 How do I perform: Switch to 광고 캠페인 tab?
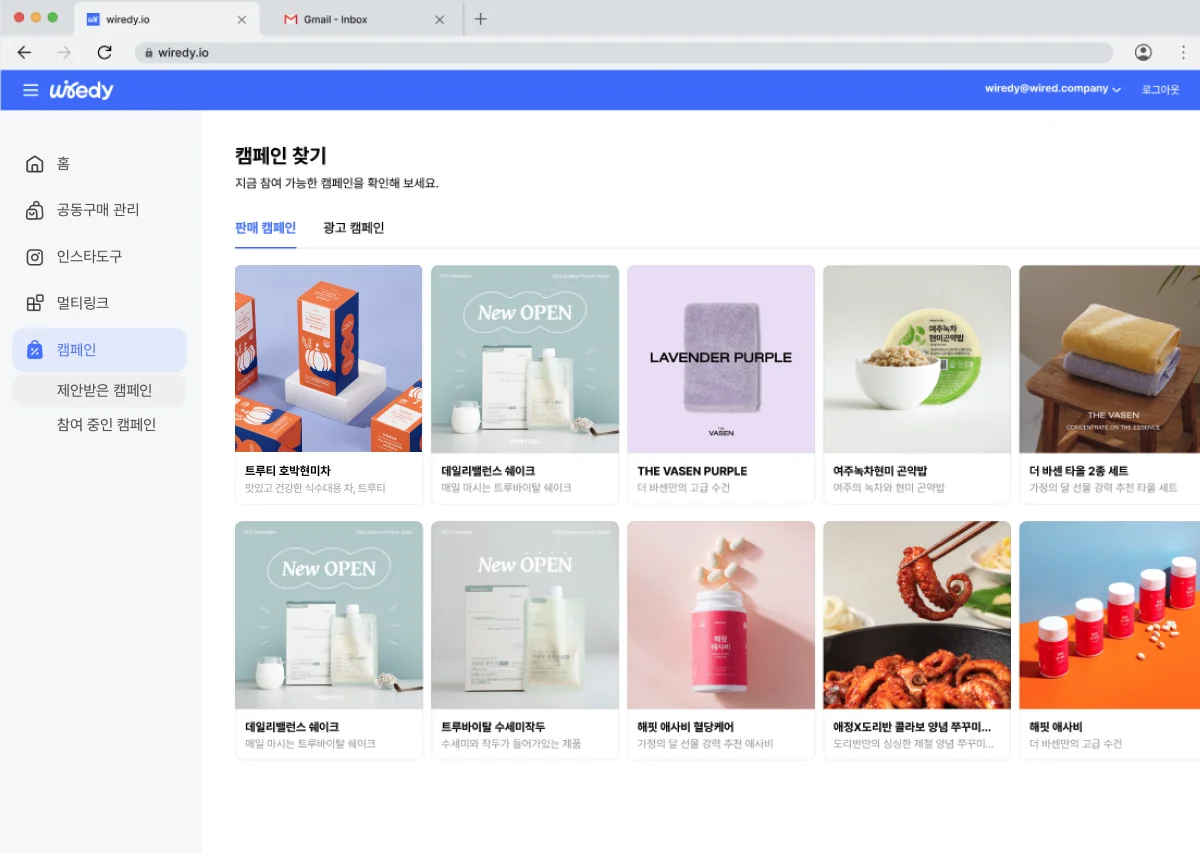coord(353,228)
